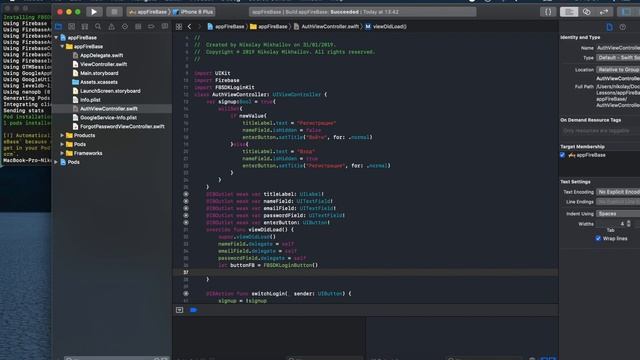Open GoogleService-Info.plist

click(x=108, y=118)
